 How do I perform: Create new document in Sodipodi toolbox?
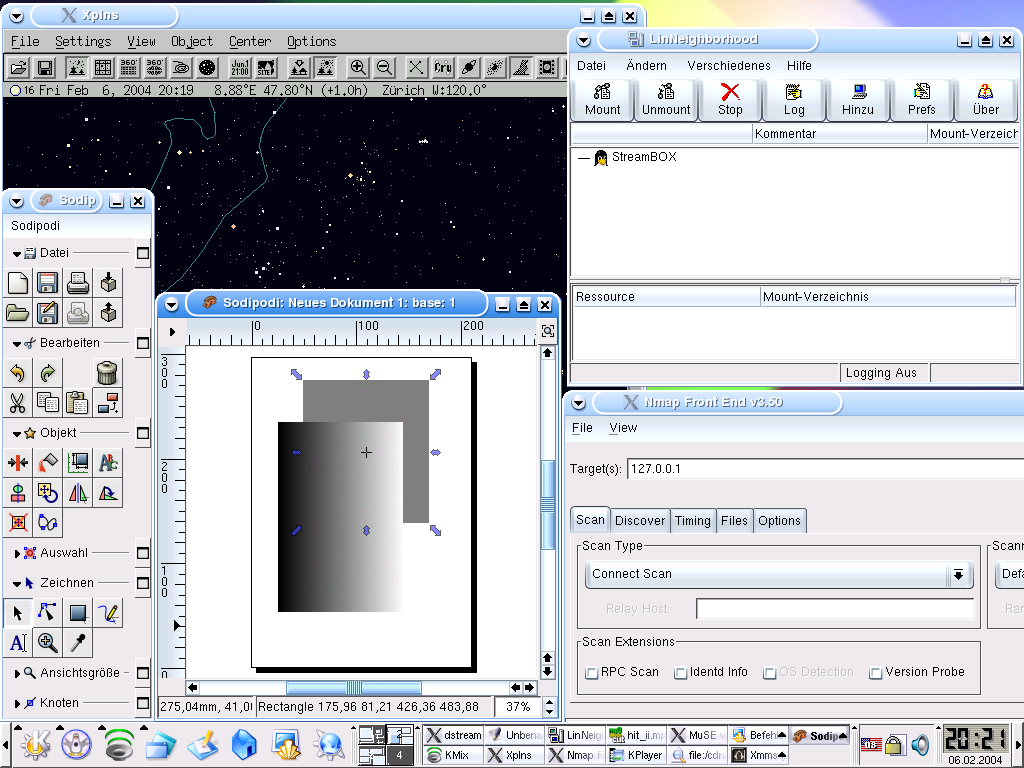pos(18,283)
